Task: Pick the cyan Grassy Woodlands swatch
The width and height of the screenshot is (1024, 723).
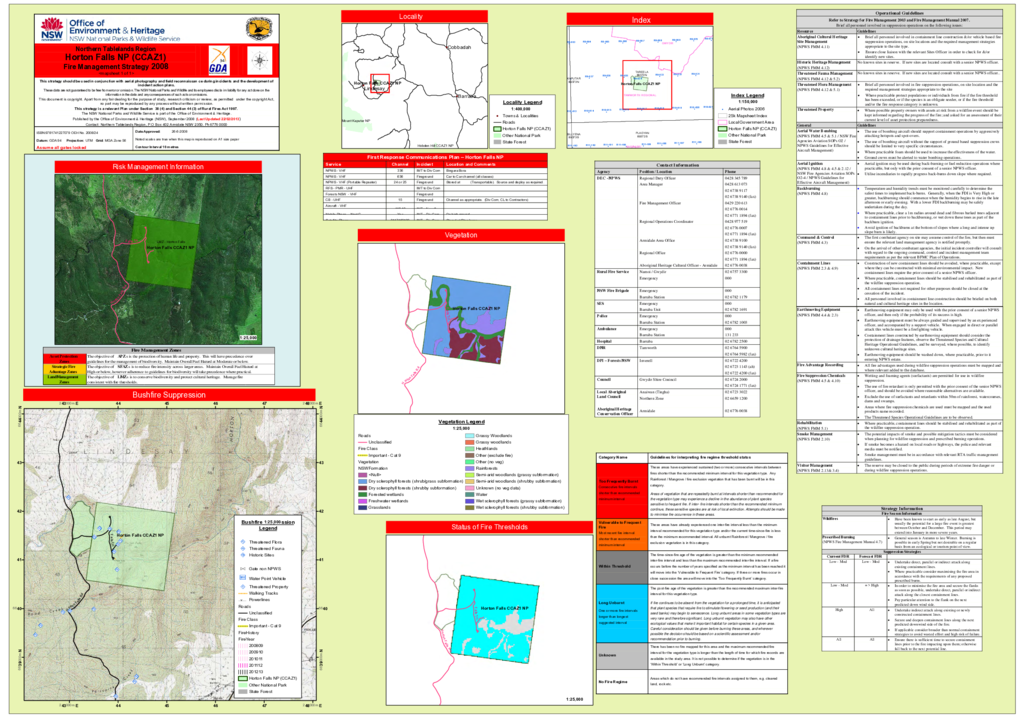Action: (470, 436)
